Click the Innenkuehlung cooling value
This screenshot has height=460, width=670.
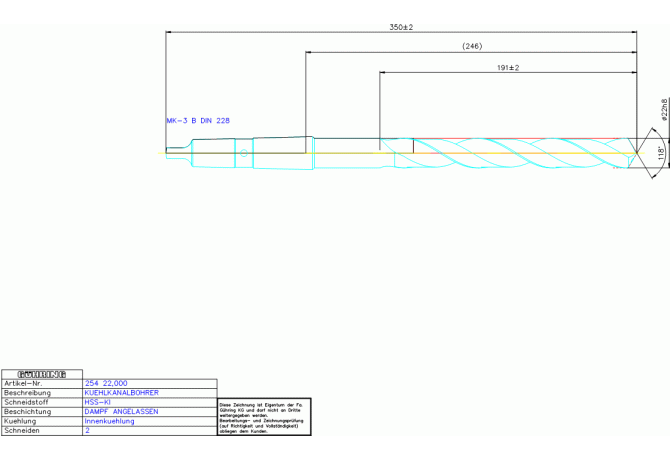(x=109, y=421)
